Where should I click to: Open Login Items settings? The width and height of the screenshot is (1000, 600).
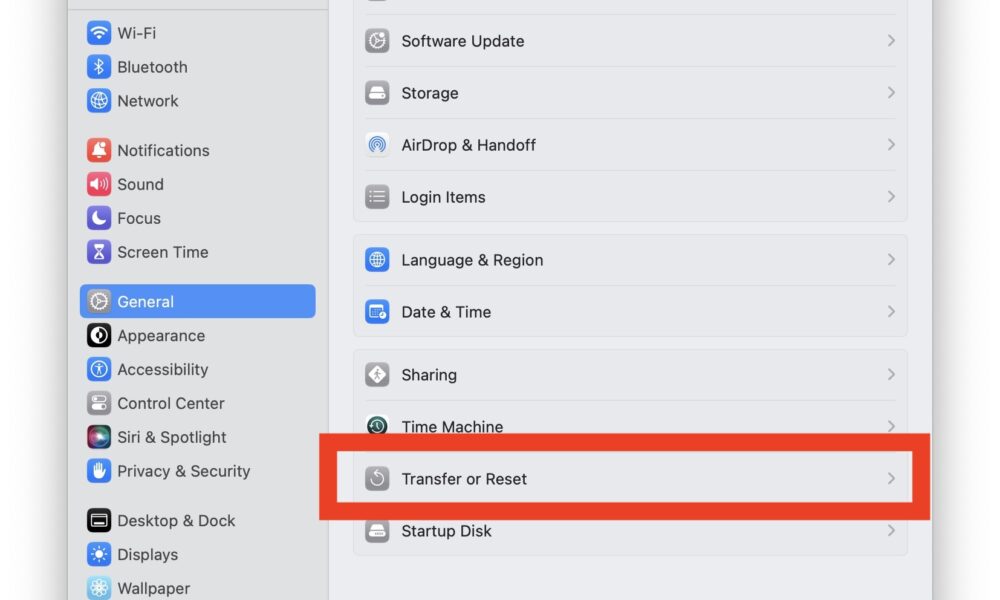(630, 197)
